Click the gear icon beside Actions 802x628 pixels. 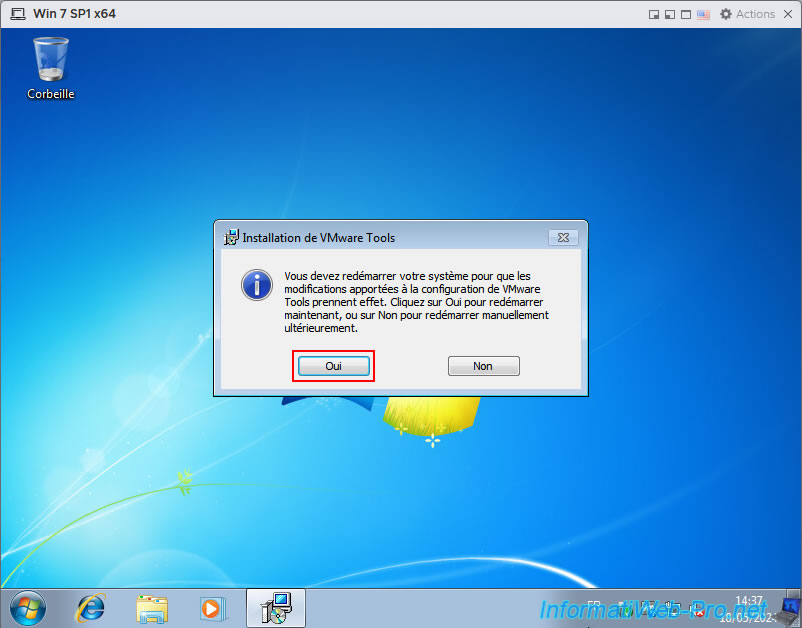point(726,14)
